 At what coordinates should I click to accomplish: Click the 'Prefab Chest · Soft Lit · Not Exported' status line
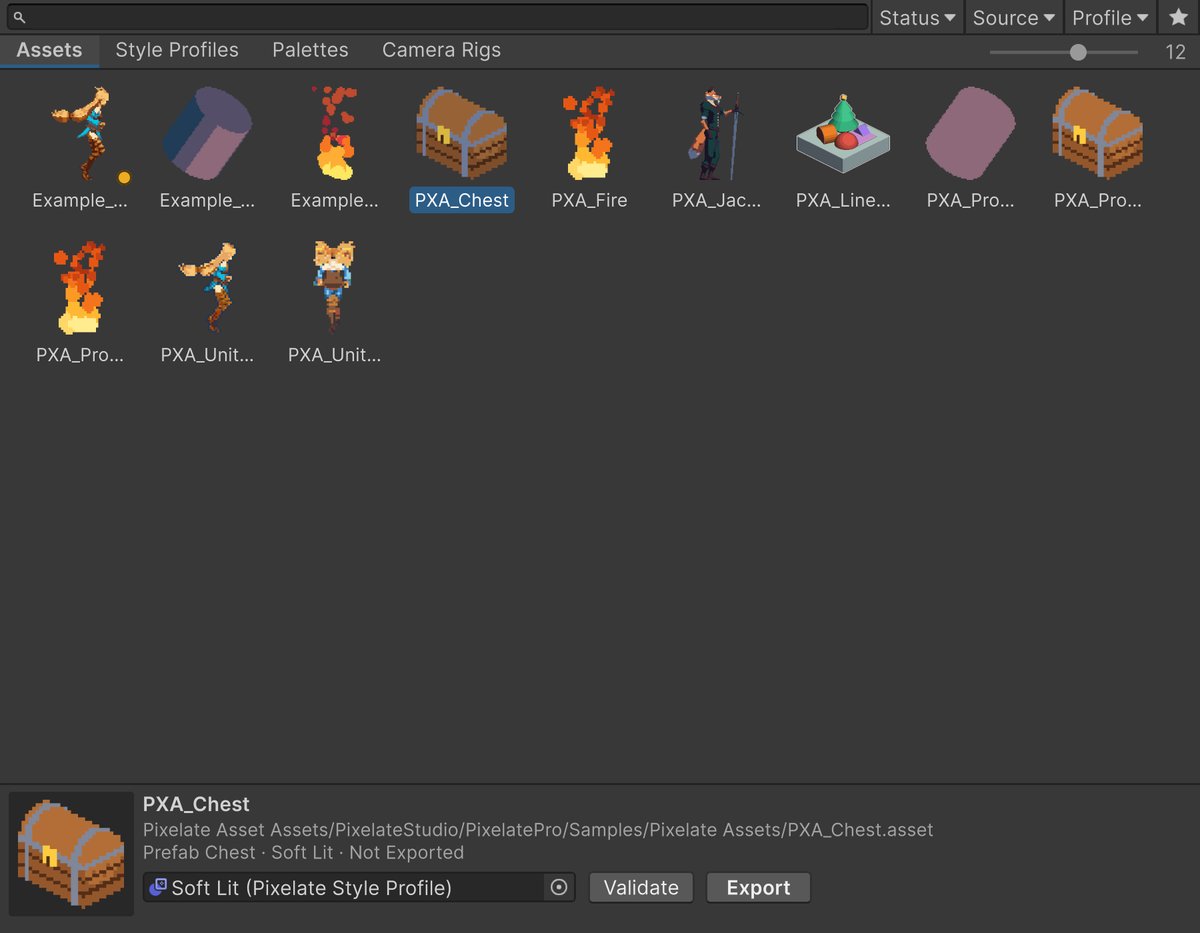coord(304,853)
